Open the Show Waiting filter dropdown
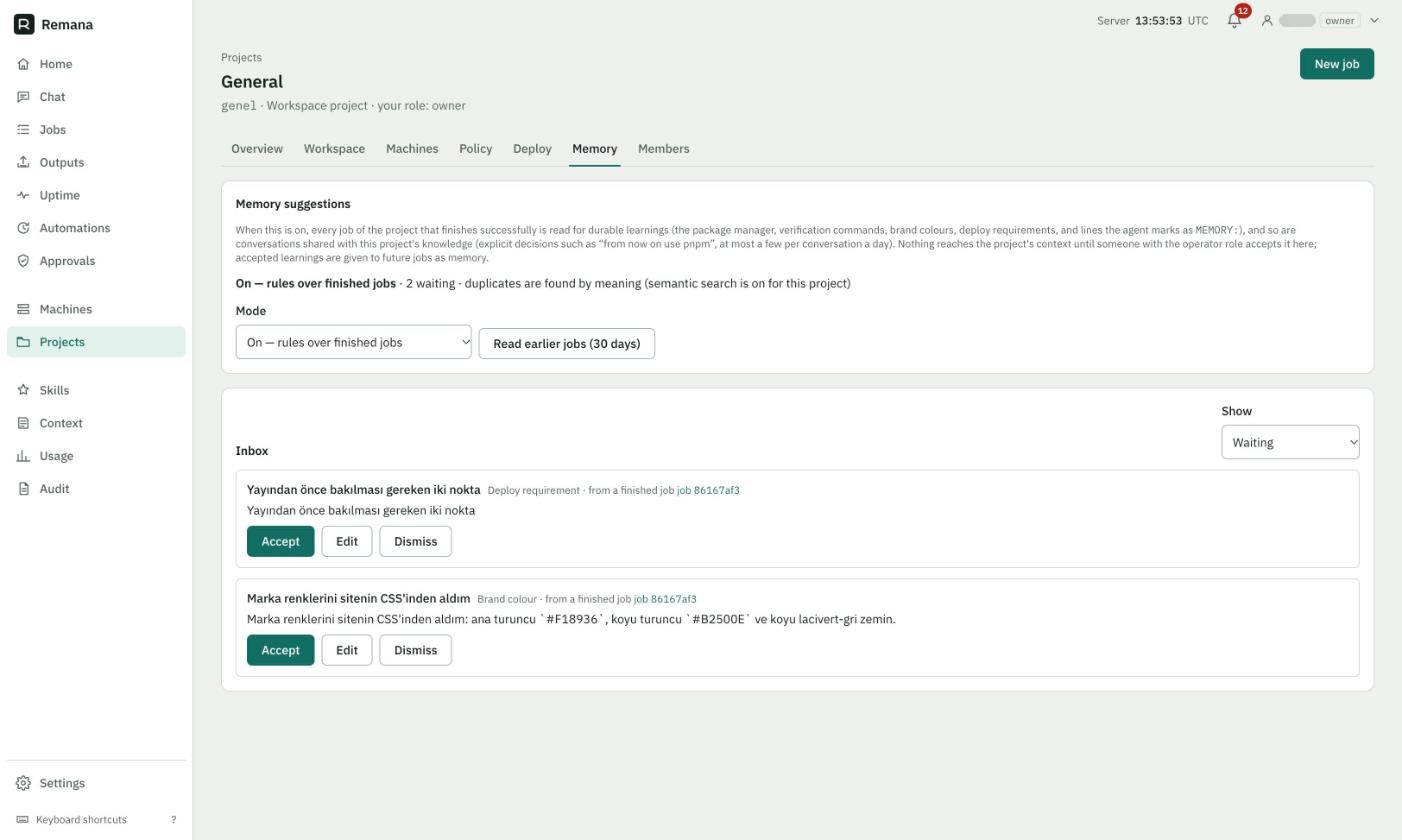The height and width of the screenshot is (840, 1402). [x=1290, y=442]
